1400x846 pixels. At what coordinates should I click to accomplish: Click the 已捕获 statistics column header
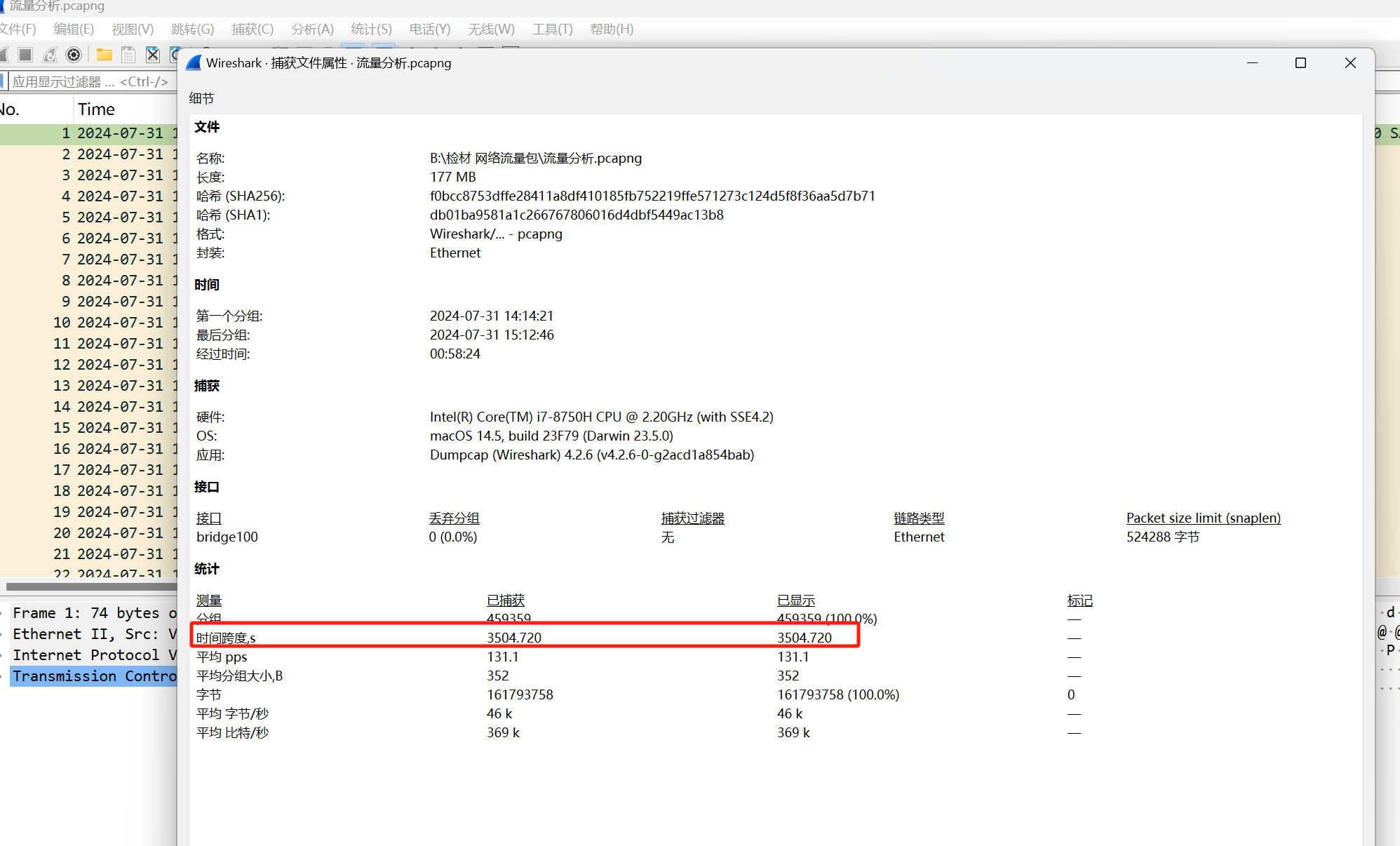pos(505,600)
